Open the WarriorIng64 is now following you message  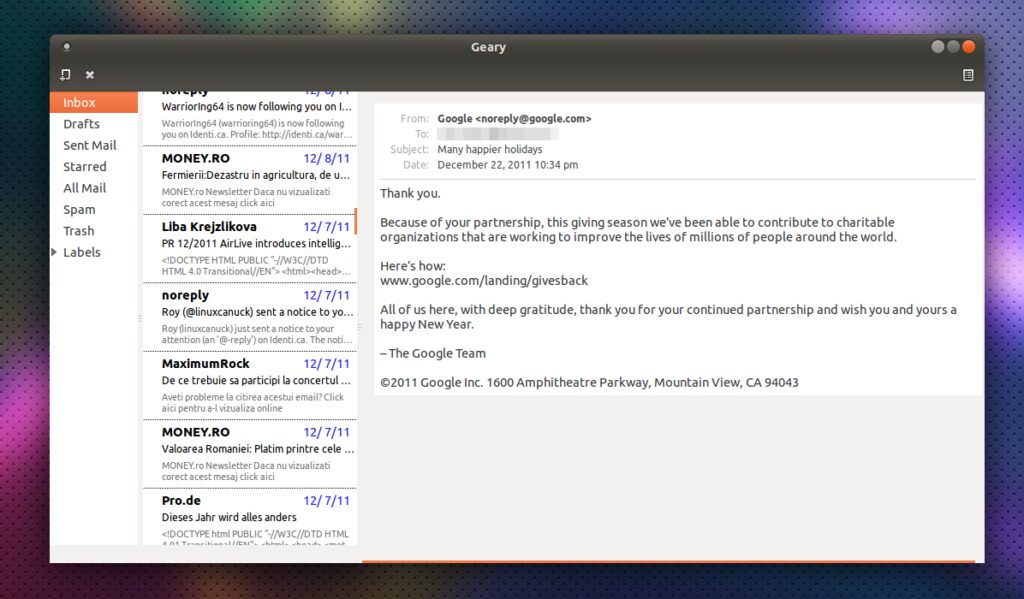coord(250,118)
